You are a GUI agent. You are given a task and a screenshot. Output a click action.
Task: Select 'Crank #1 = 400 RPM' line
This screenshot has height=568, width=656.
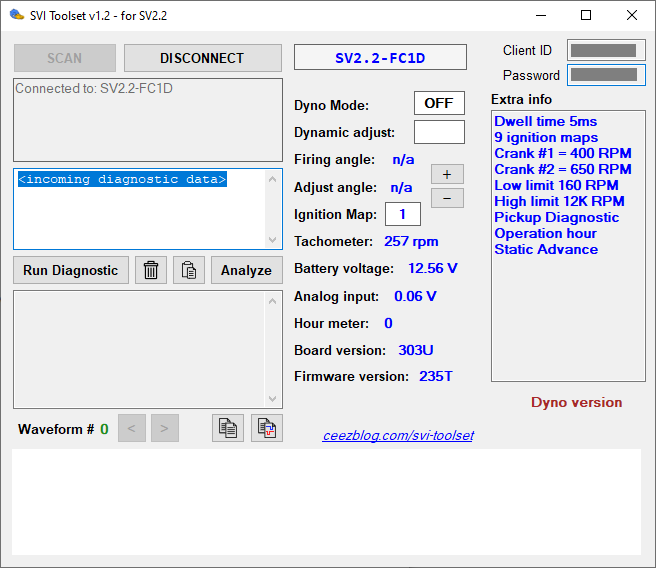563,153
